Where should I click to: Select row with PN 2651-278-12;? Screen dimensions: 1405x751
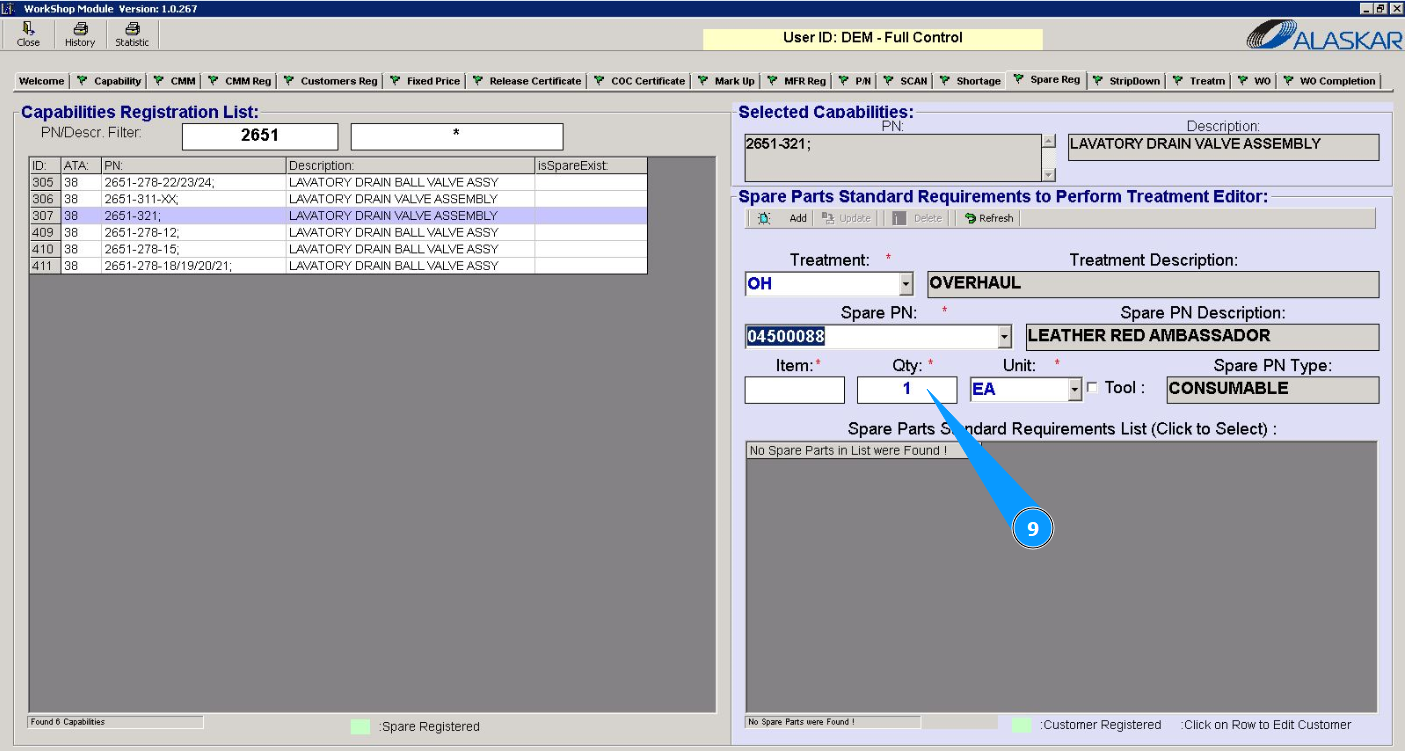pos(338,232)
